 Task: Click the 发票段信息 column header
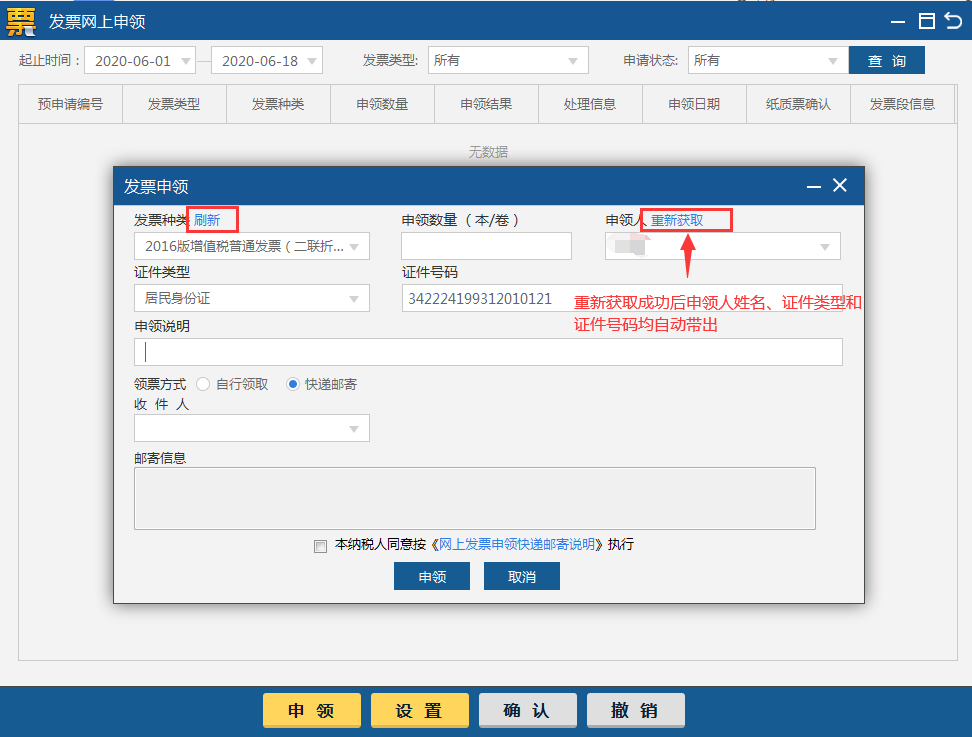click(x=903, y=104)
